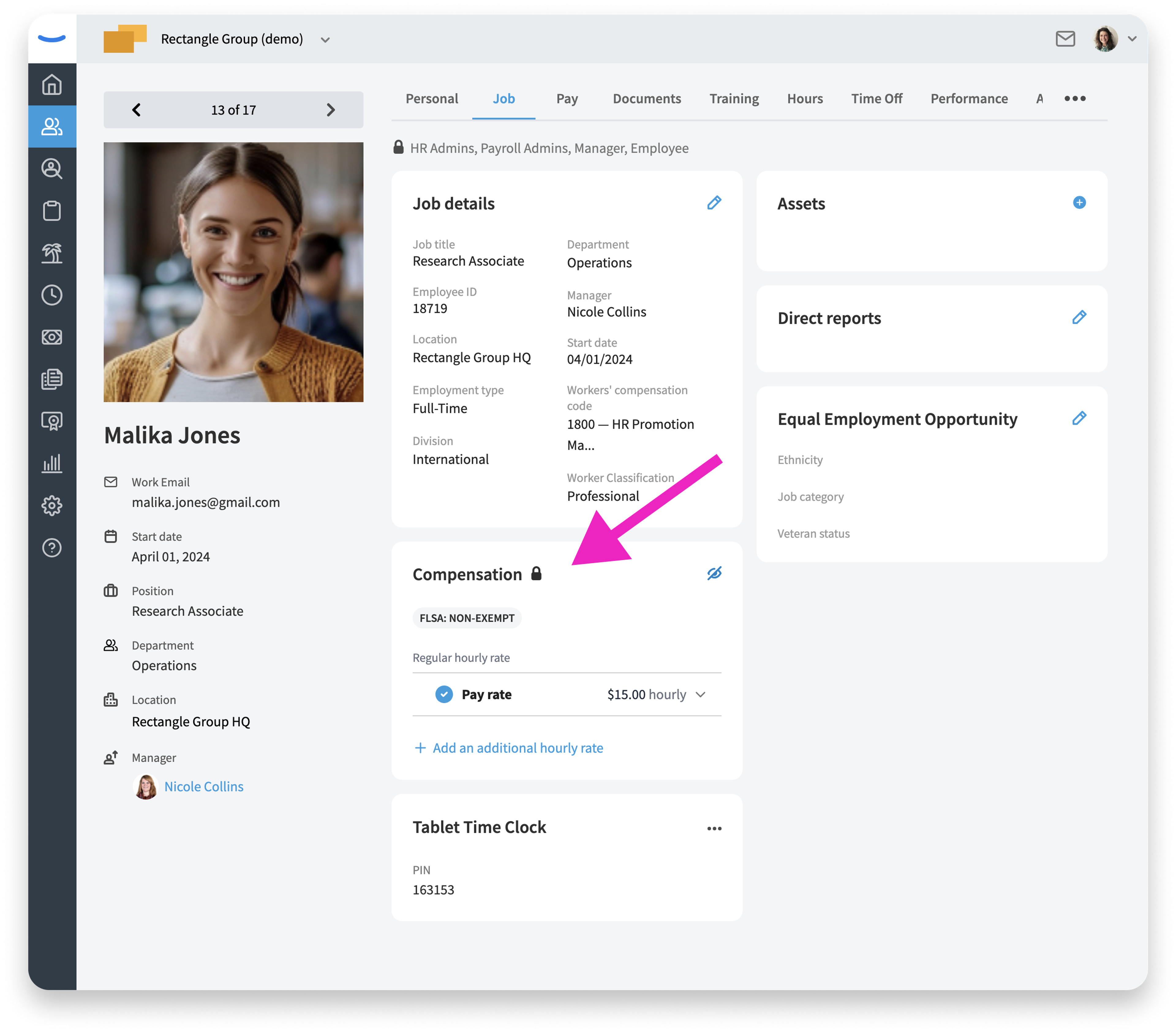1176x1032 pixels.
Task: Open the mail inbox icon
Action: pos(1065,39)
